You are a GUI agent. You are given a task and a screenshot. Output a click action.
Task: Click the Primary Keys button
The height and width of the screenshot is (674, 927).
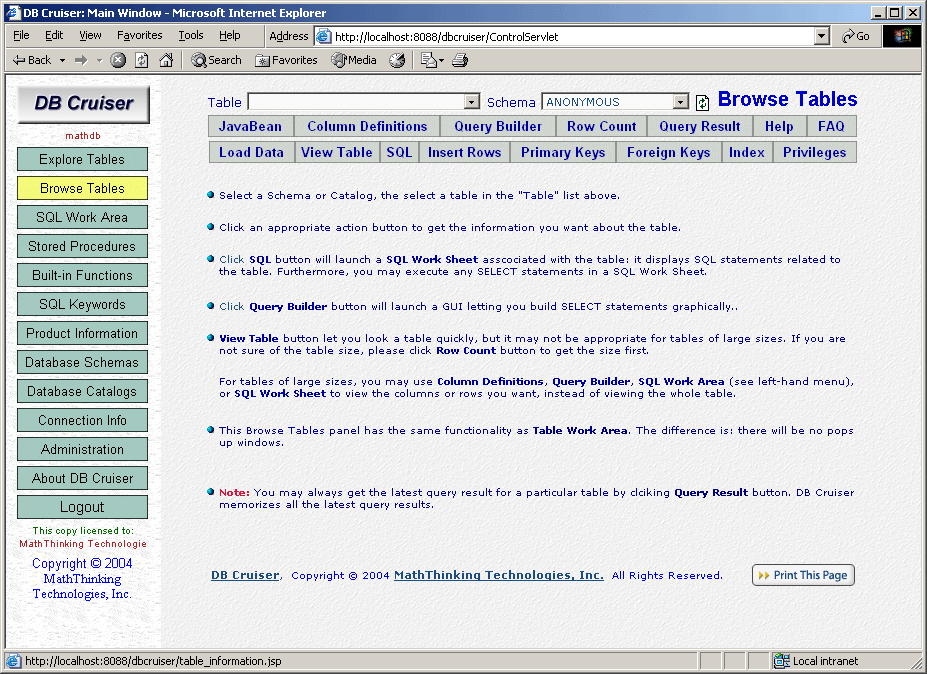[x=563, y=153]
